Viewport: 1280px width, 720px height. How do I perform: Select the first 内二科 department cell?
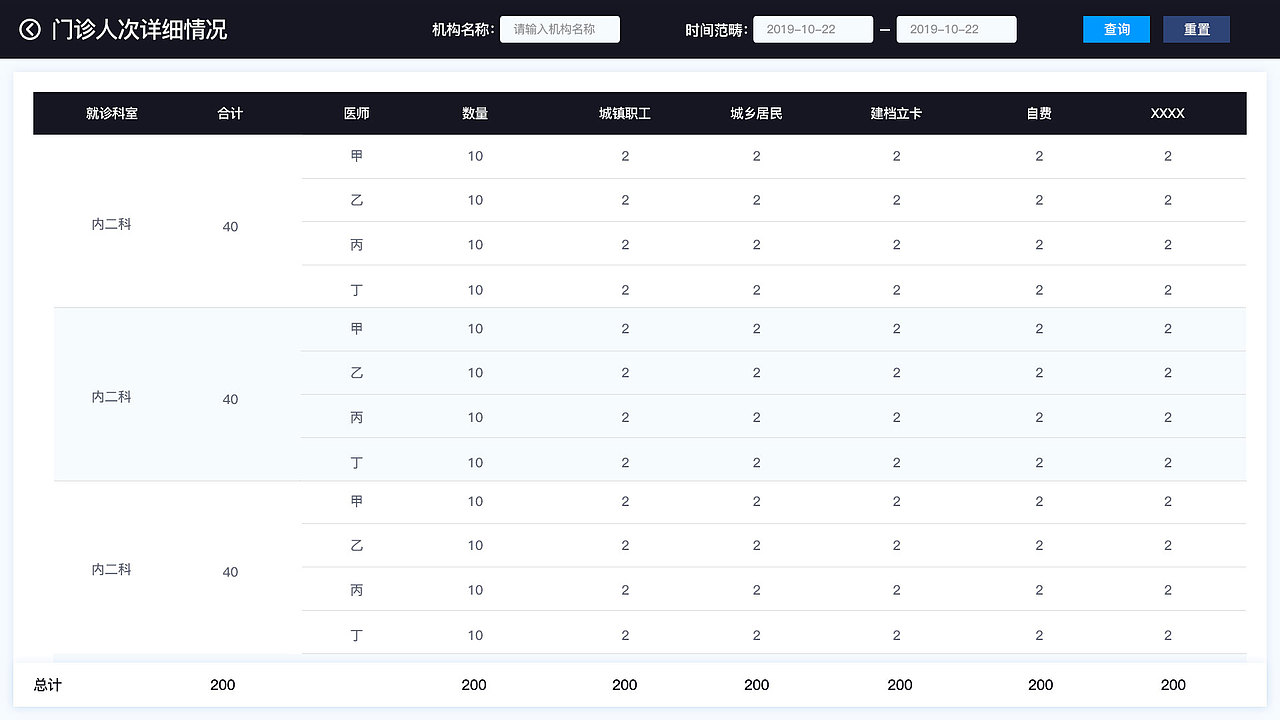(x=112, y=225)
